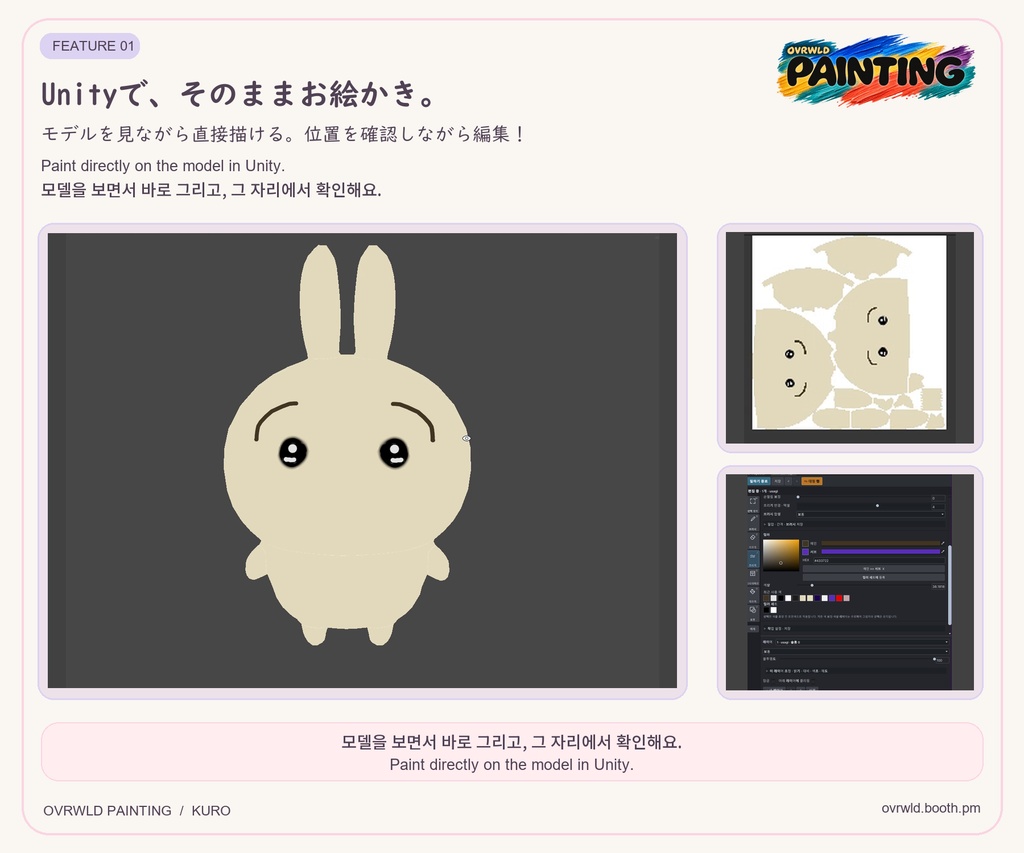Click the eyedropper beside the brown color bar
1024x853 pixels.
pos(942,543)
